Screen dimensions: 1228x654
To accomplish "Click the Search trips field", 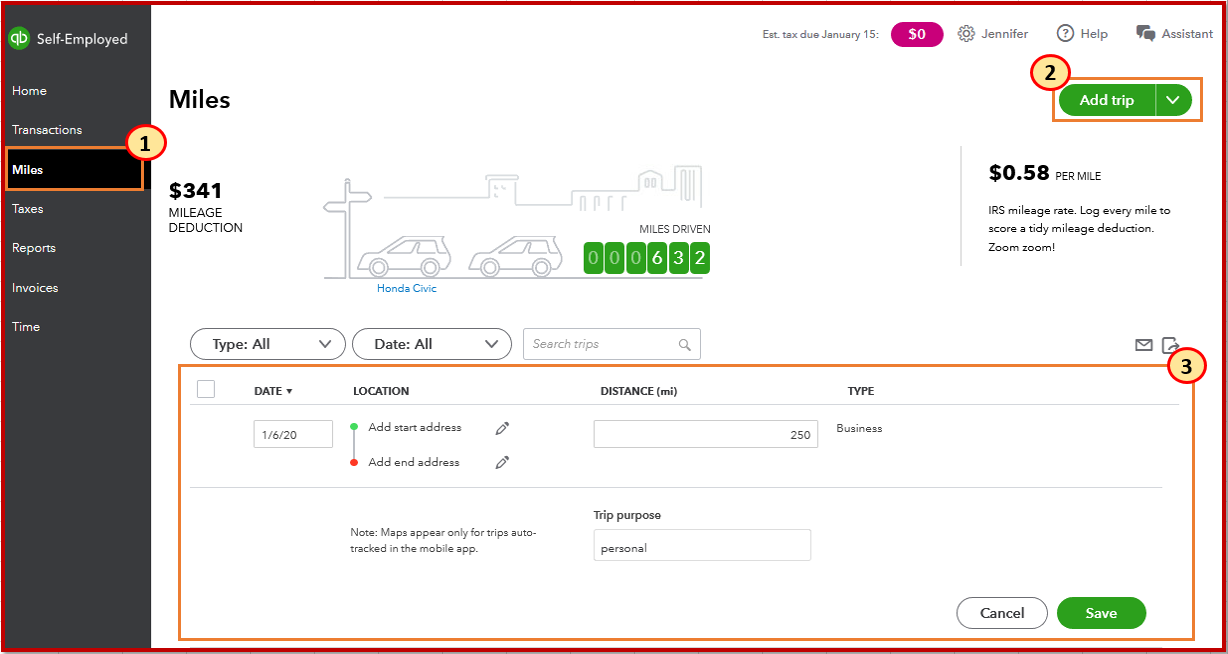I will [612, 344].
